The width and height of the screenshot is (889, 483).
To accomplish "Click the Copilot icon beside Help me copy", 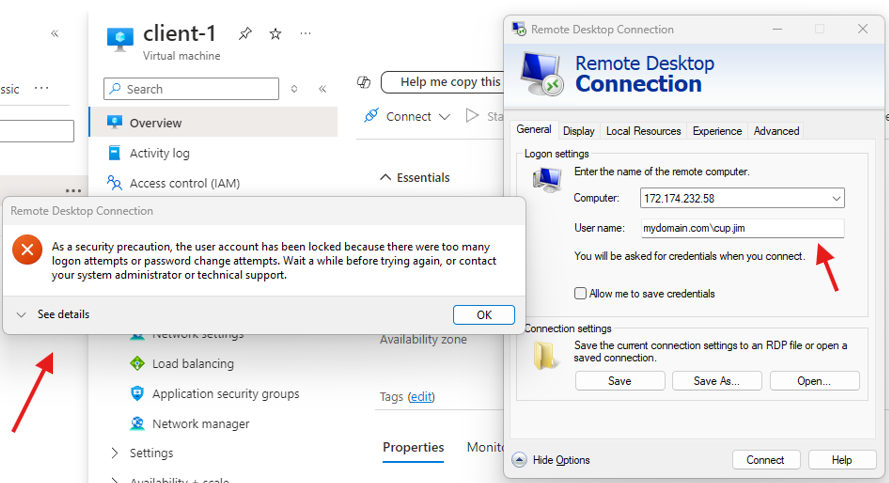I will pos(363,82).
